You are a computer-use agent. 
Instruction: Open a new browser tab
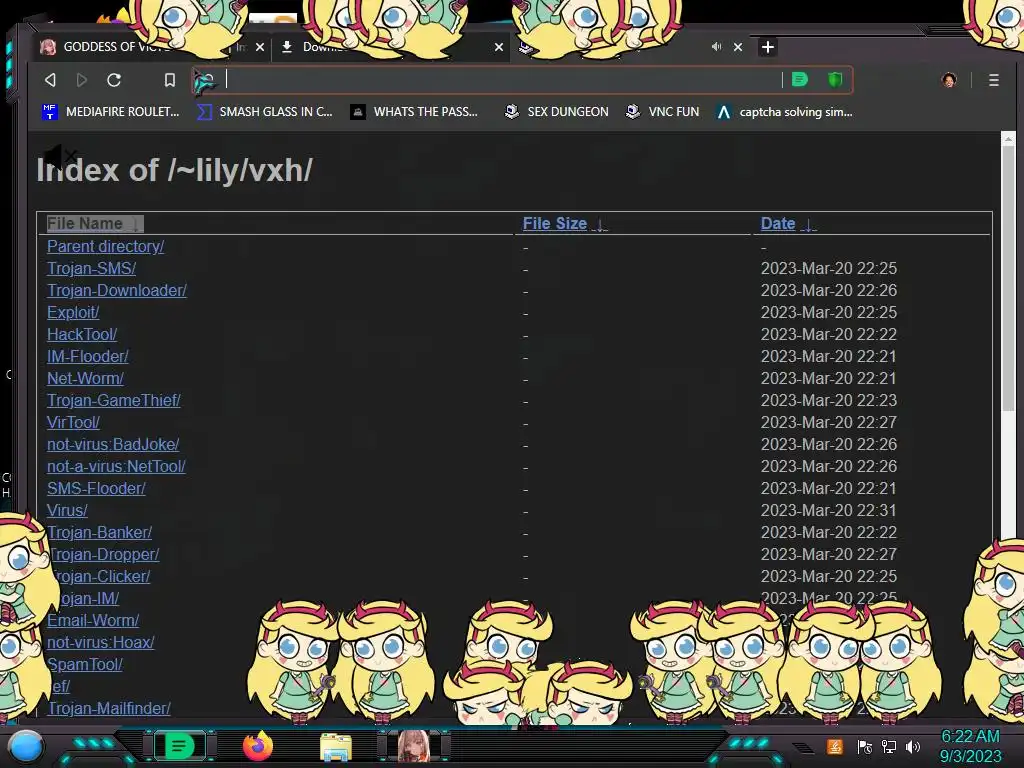click(x=768, y=47)
